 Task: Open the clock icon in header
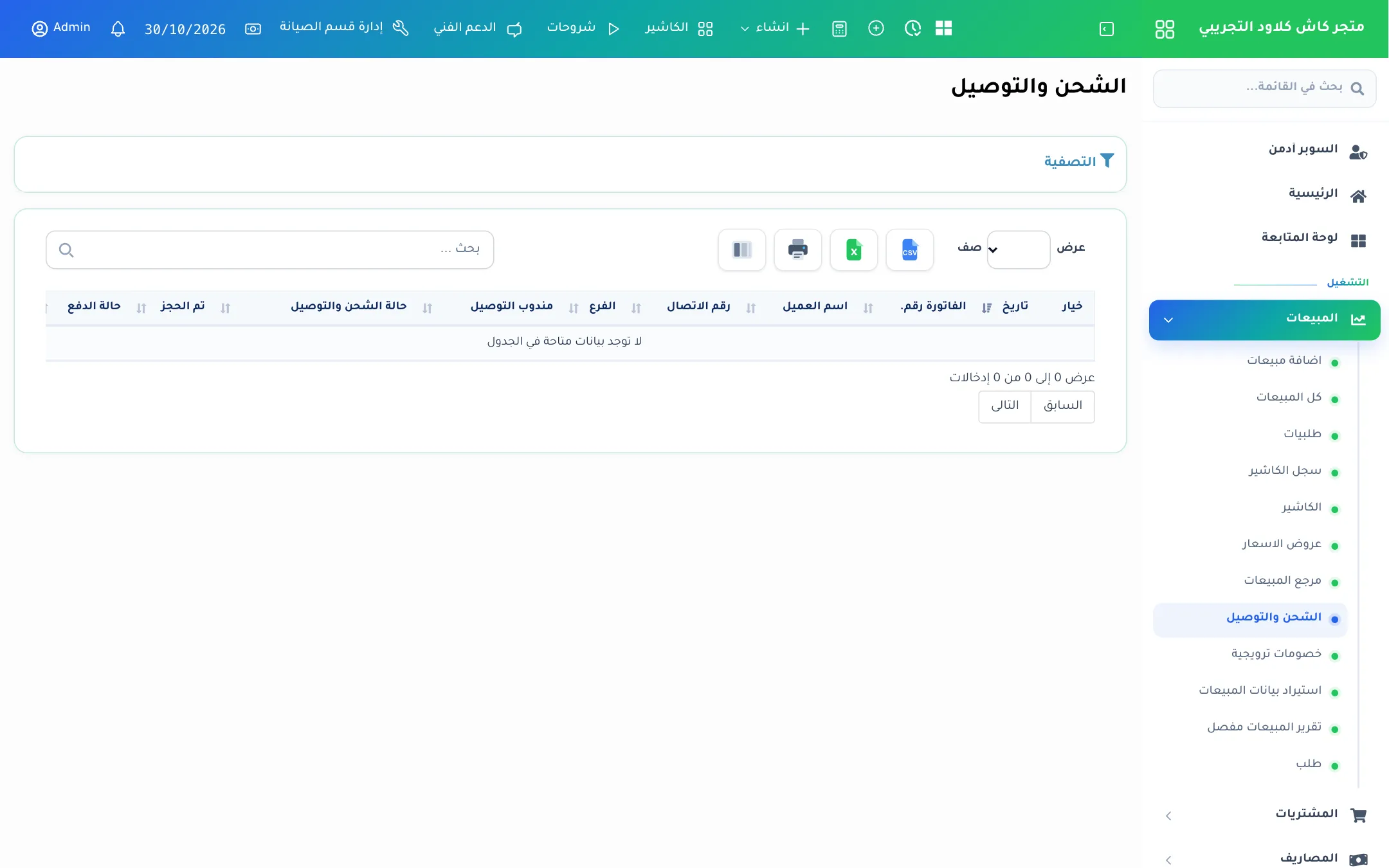(912, 28)
